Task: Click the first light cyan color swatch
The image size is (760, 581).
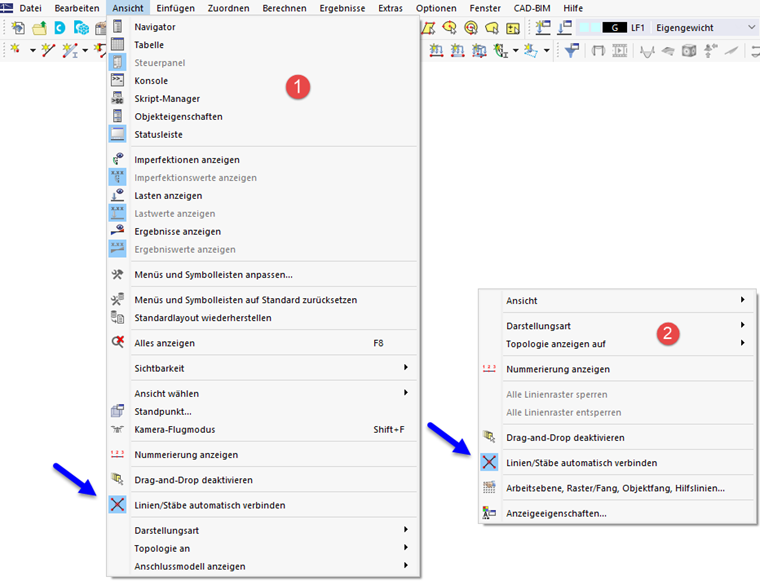Action: pyautogui.click(x=584, y=28)
